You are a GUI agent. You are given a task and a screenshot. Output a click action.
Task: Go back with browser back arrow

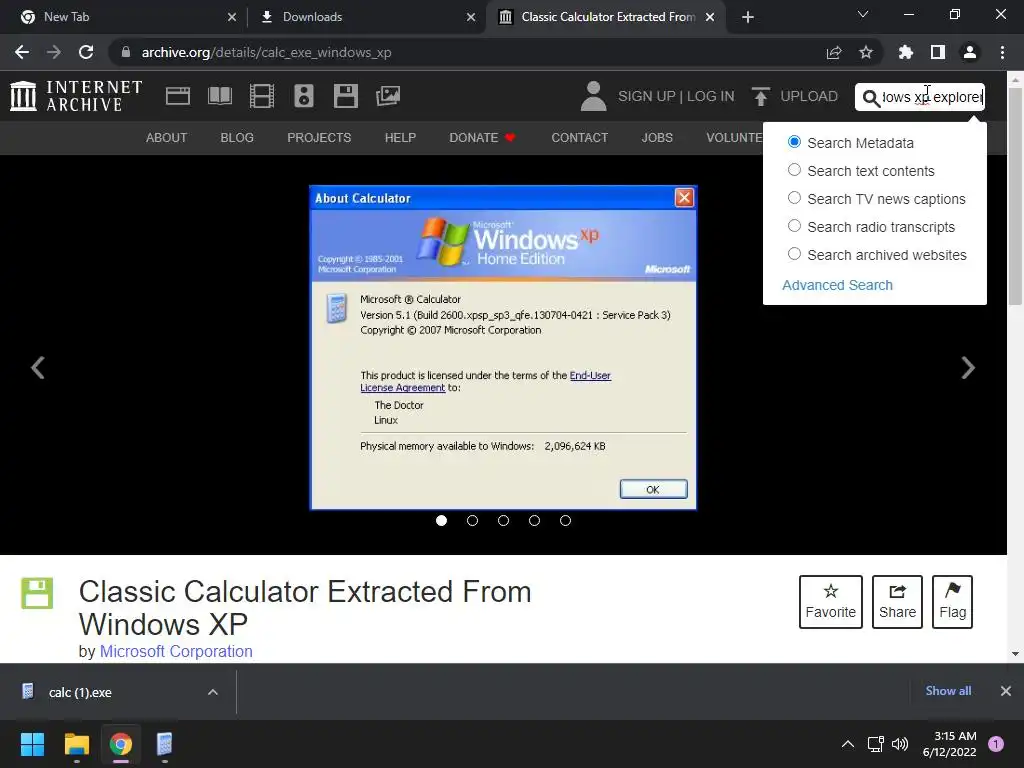(x=22, y=52)
